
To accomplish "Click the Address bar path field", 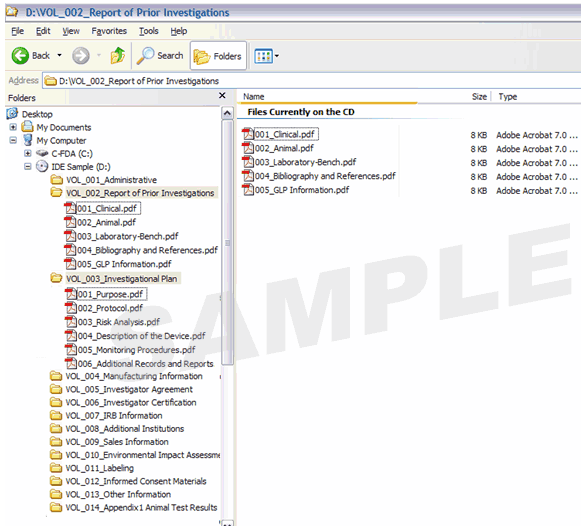I will coord(312,81).
